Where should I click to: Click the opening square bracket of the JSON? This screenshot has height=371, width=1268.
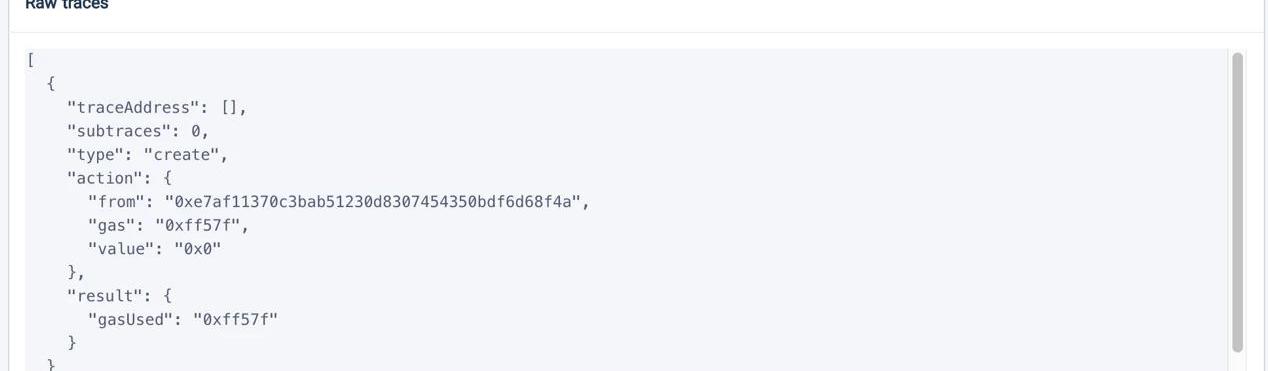31,61
